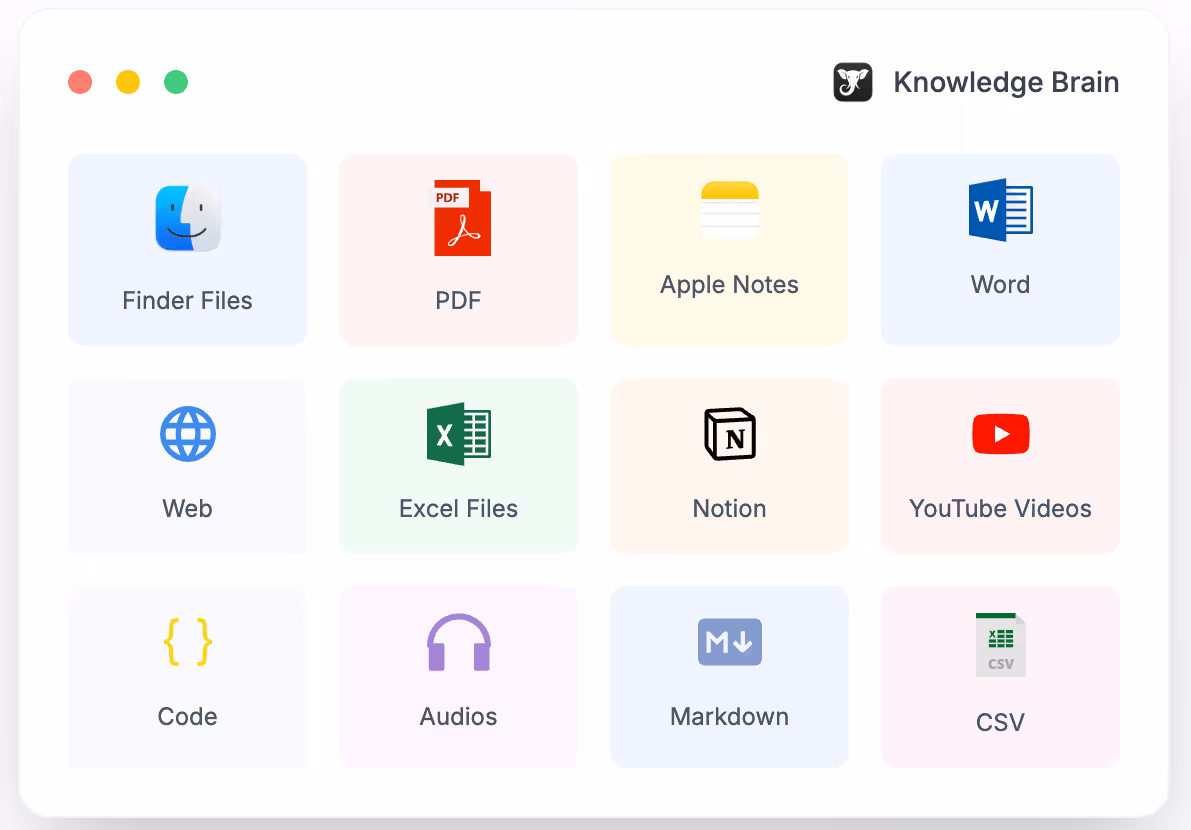Image resolution: width=1191 pixels, height=830 pixels.
Task: Click the red PDF document icon
Action: point(462,218)
